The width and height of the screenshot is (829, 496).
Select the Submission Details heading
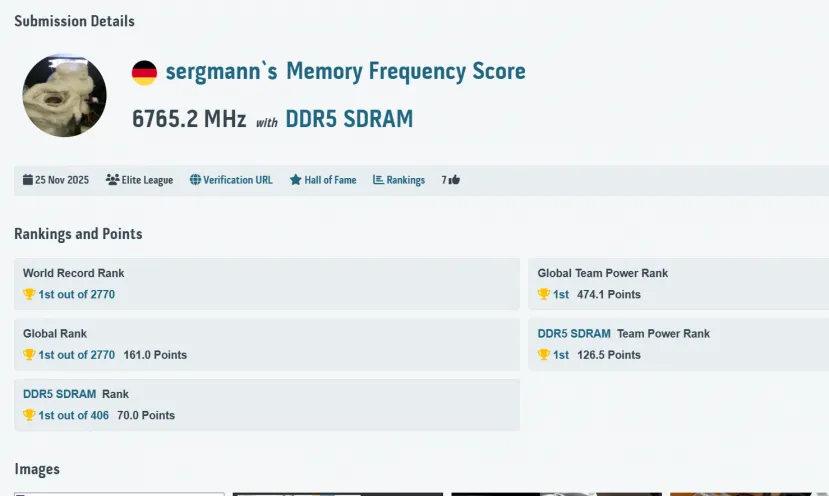click(x=75, y=21)
